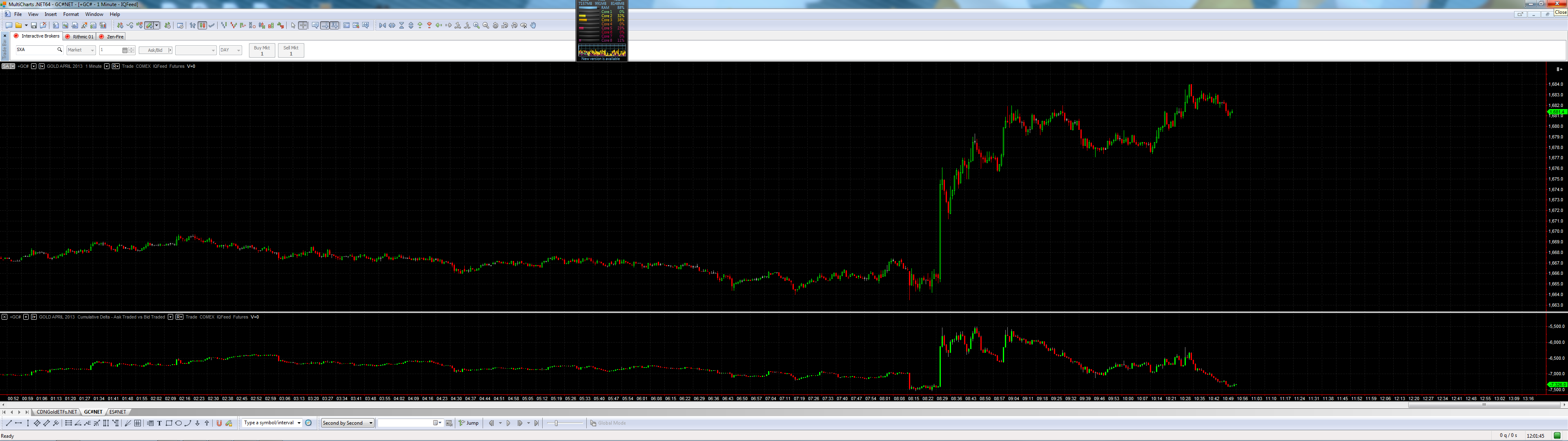This screenshot has width=1568, height=441.
Task: Open the Window menu
Action: (x=94, y=14)
